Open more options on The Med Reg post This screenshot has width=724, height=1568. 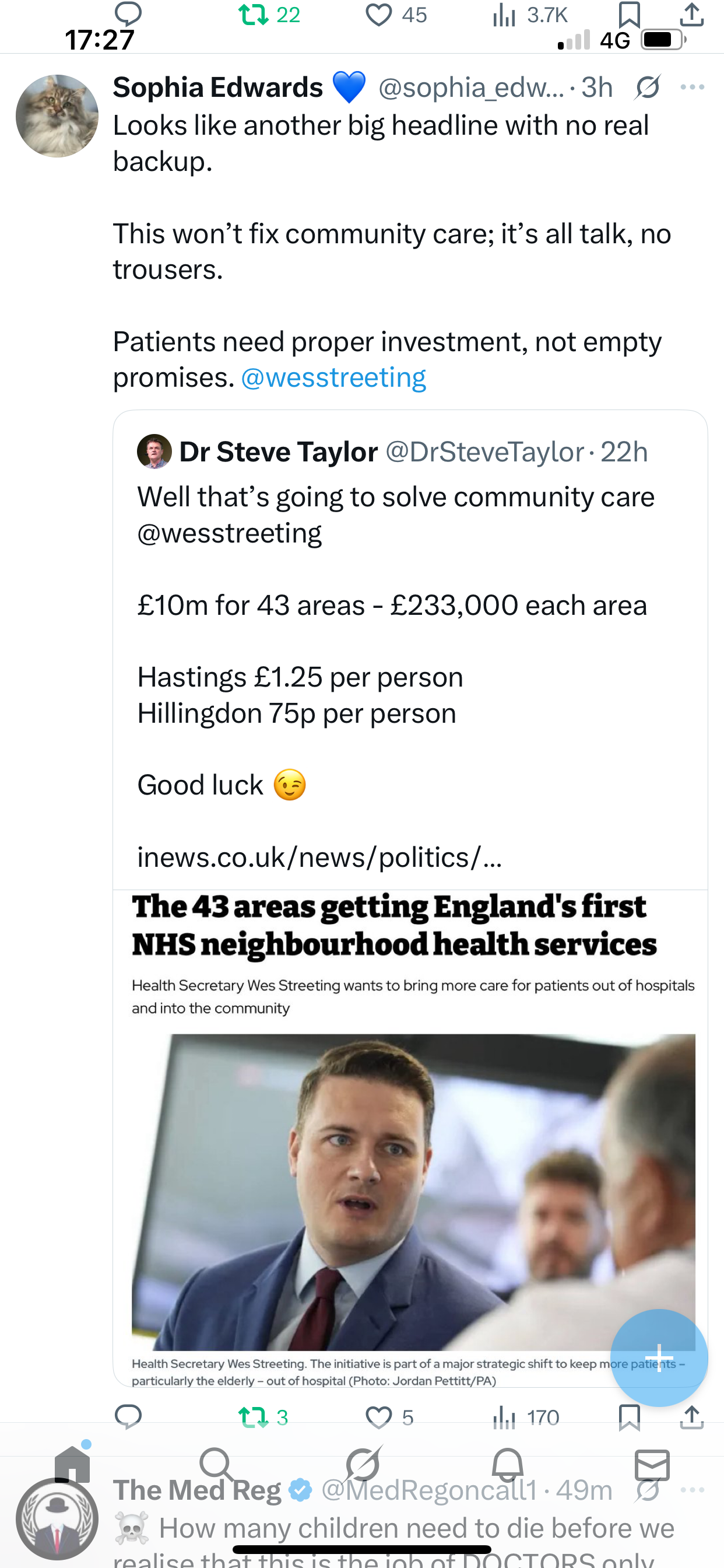tap(693, 1490)
